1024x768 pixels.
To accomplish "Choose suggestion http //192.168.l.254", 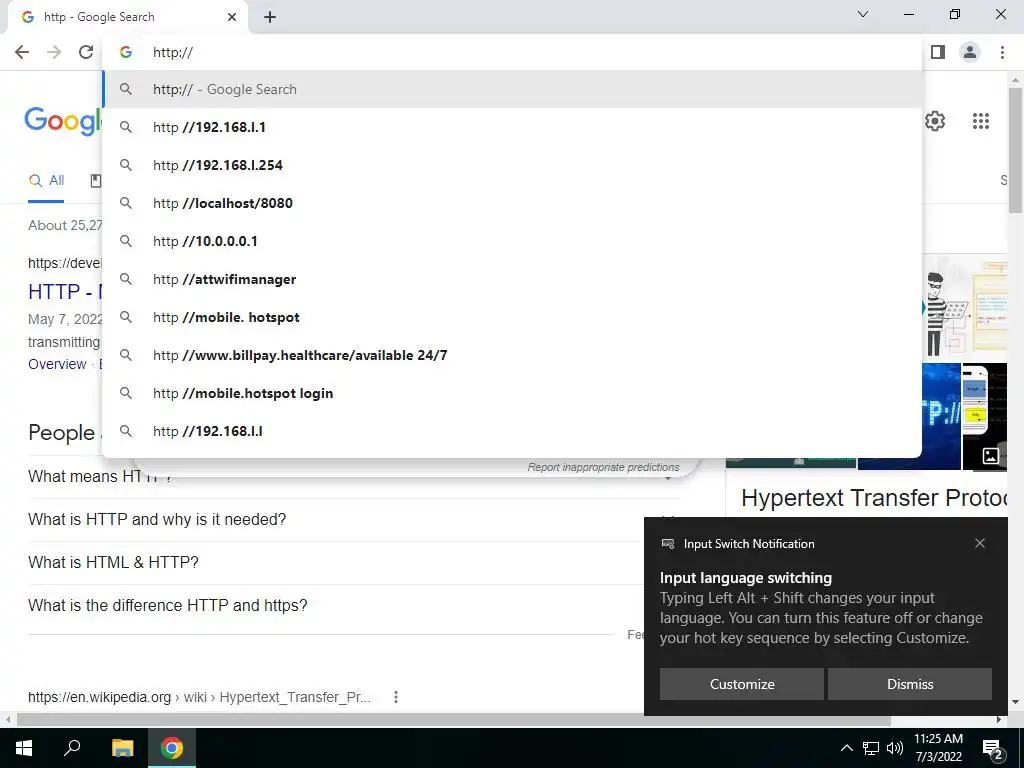I will point(513,165).
